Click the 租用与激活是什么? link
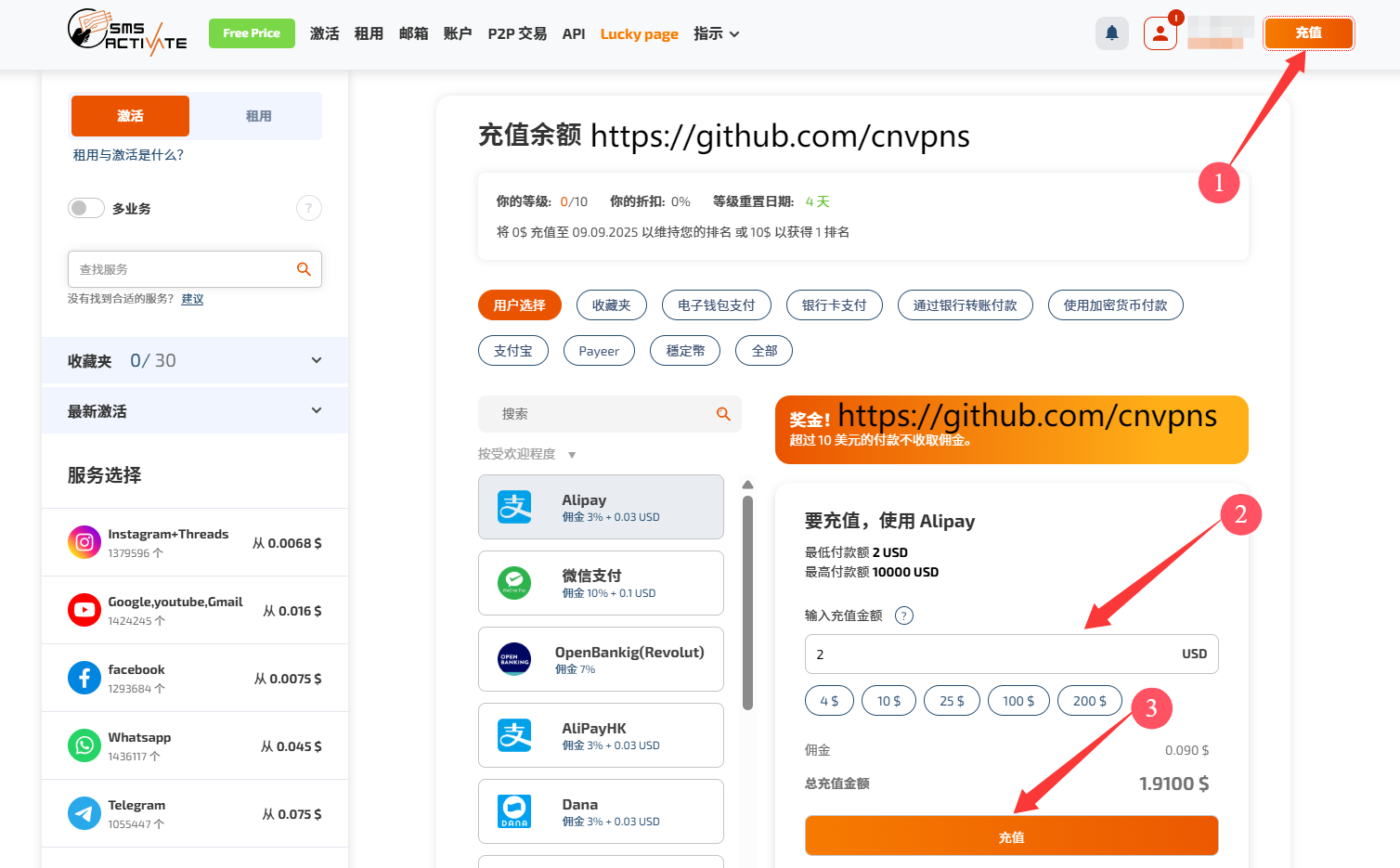1400x868 pixels. pos(128,155)
